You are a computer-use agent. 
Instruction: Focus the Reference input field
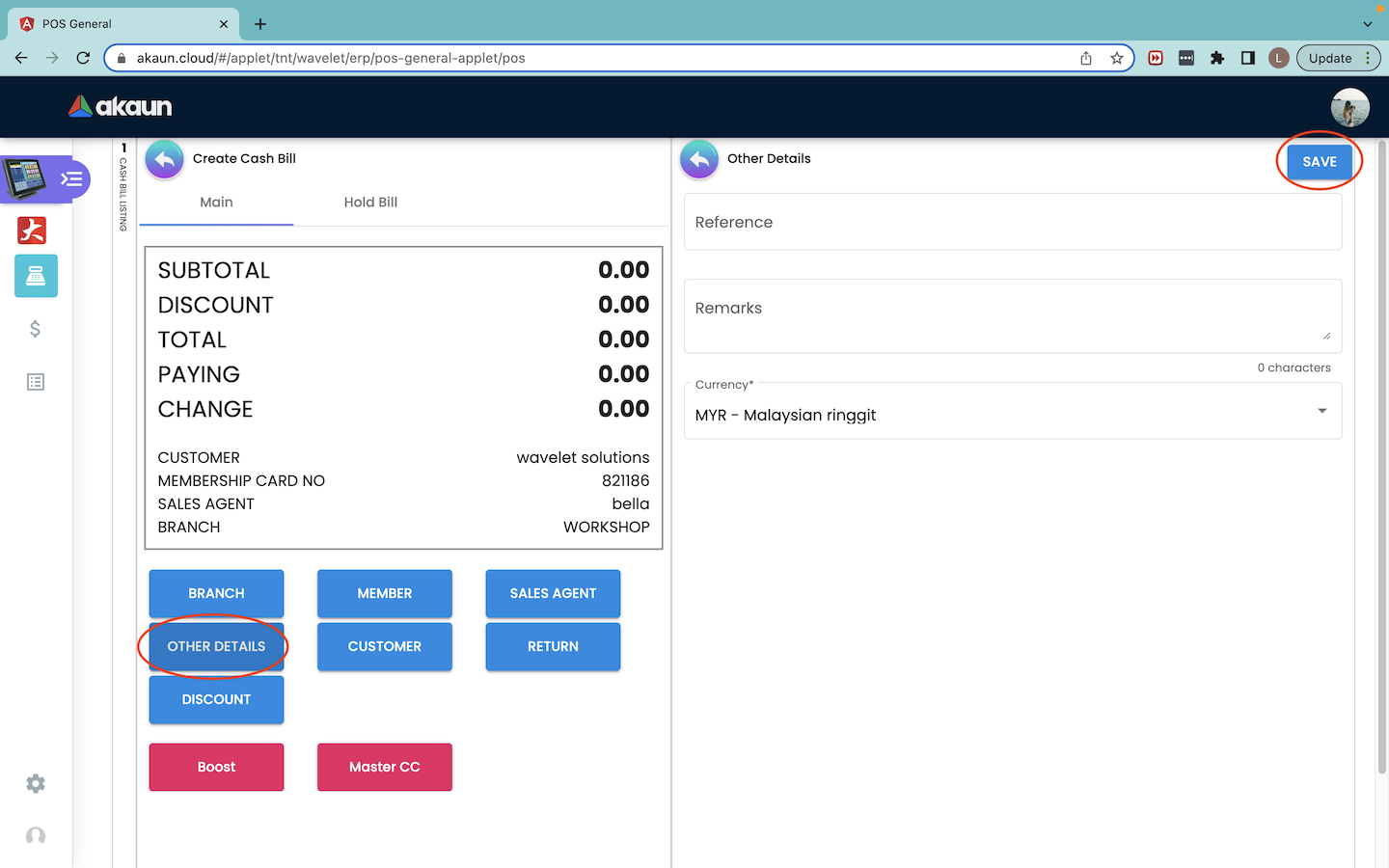pos(1013,222)
